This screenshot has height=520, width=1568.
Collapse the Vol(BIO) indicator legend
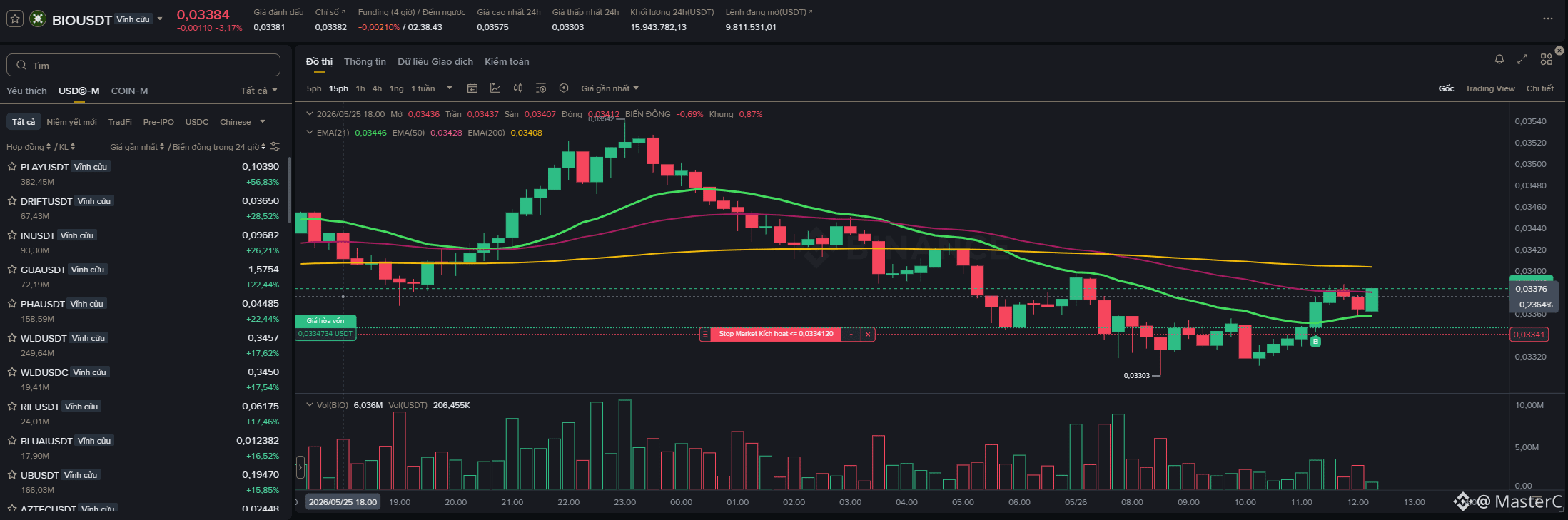tap(310, 404)
